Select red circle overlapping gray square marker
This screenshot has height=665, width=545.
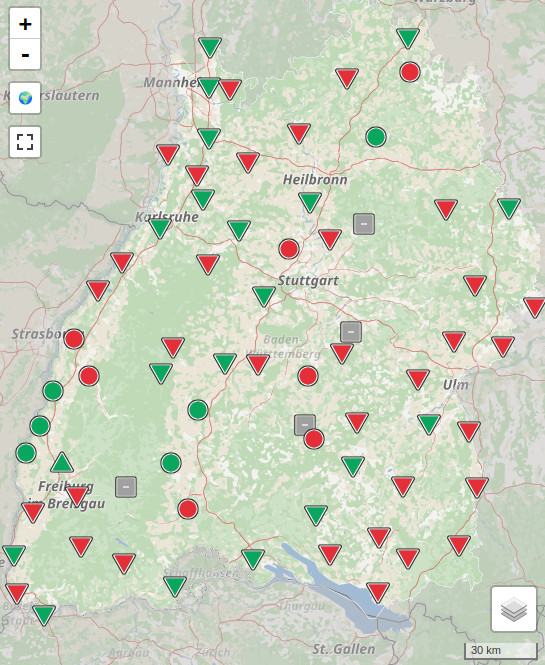click(314, 439)
